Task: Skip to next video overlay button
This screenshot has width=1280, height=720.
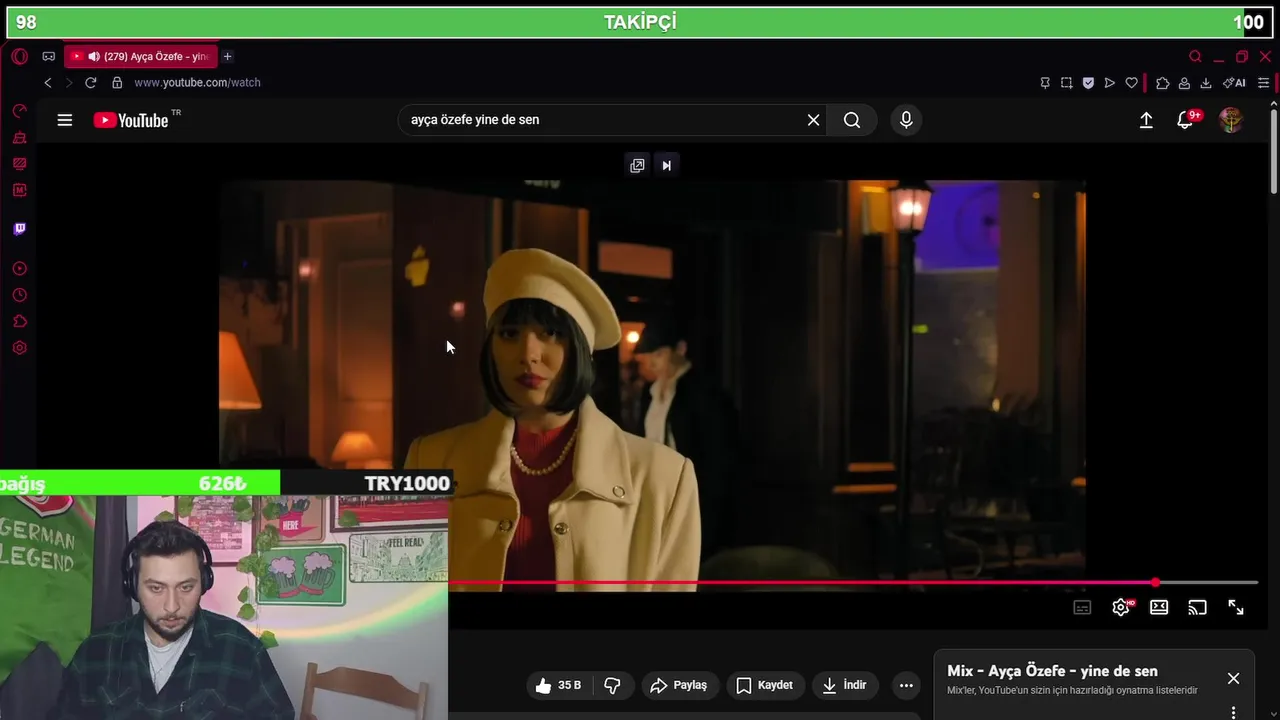Action: click(x=667, y=165)
